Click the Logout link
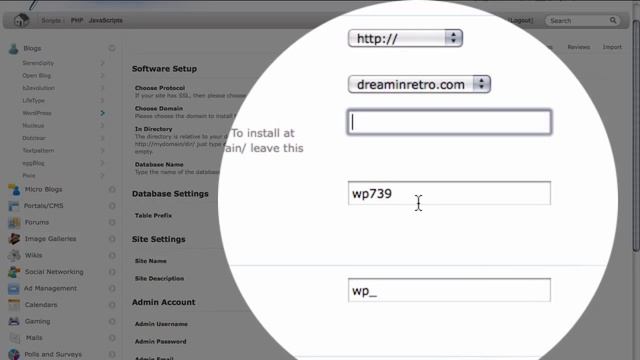The image size is (640, 360). coord(521,20)
